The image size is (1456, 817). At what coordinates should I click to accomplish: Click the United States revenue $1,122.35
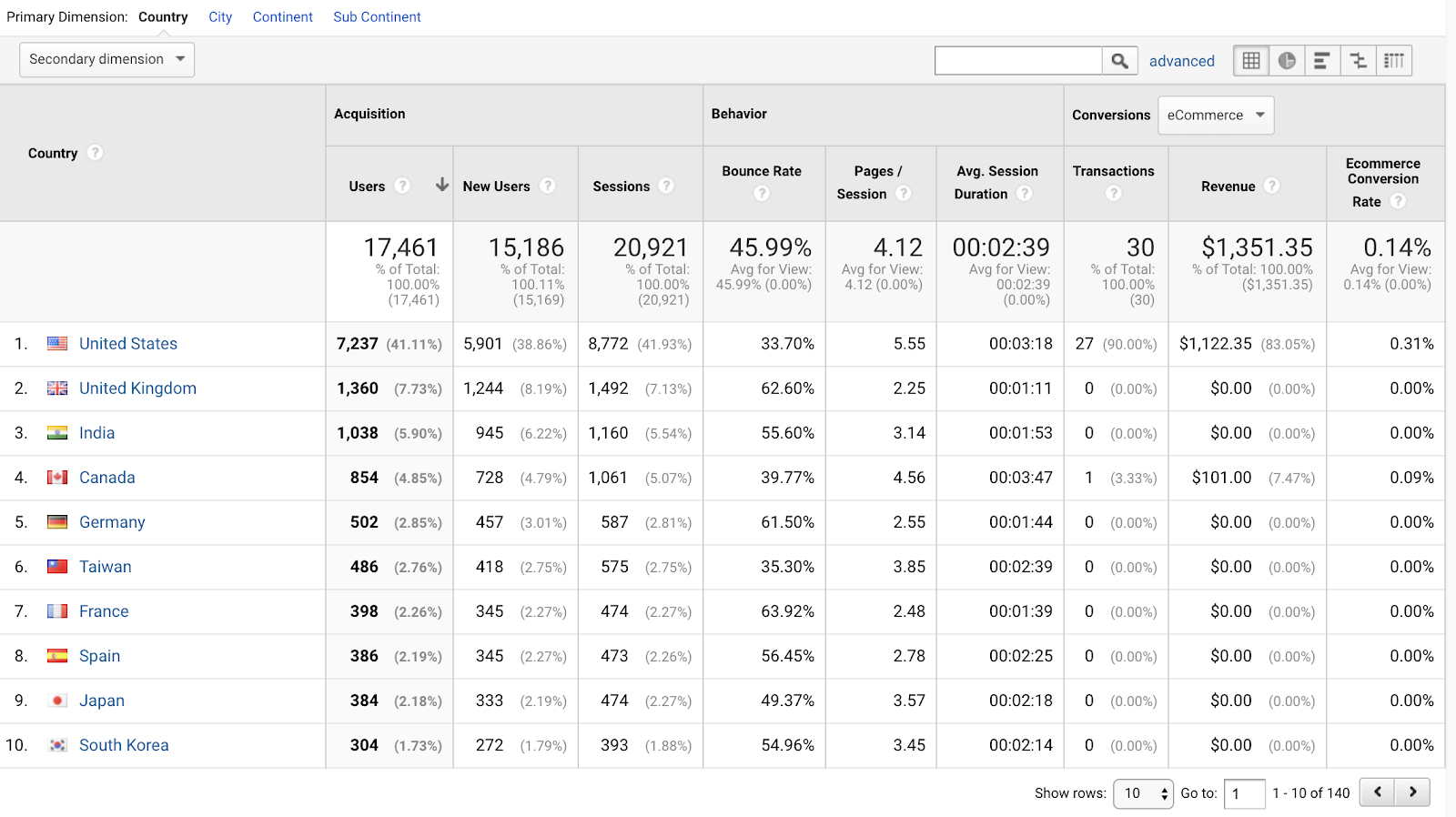[x=1216, y=344]
